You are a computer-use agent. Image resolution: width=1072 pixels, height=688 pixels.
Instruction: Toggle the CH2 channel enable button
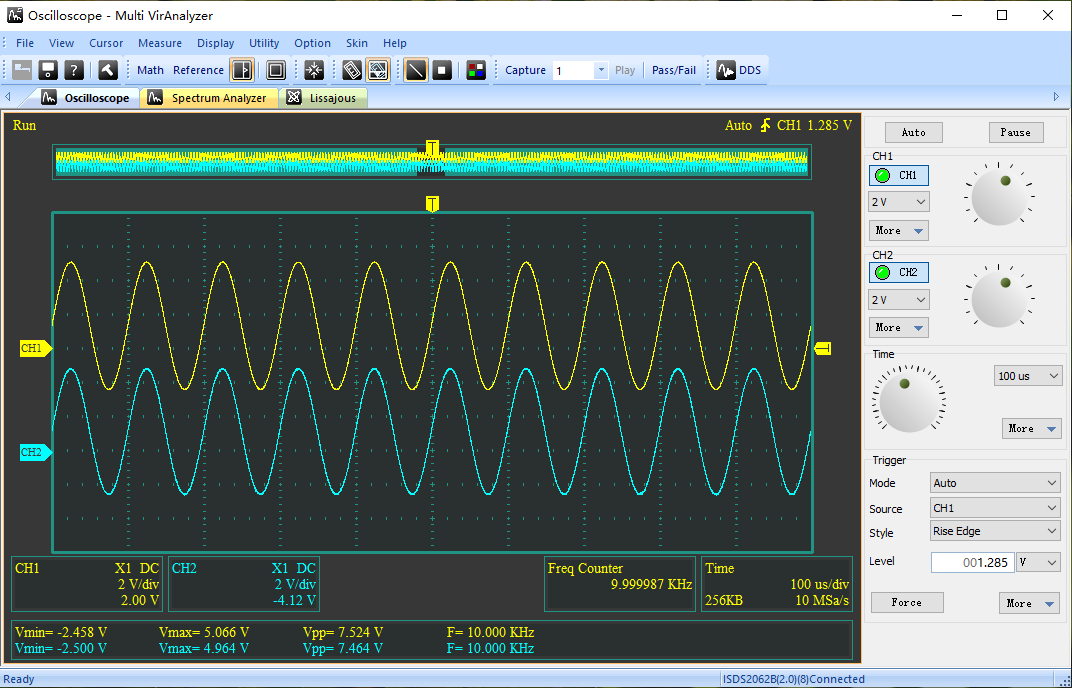click(899, 272)
